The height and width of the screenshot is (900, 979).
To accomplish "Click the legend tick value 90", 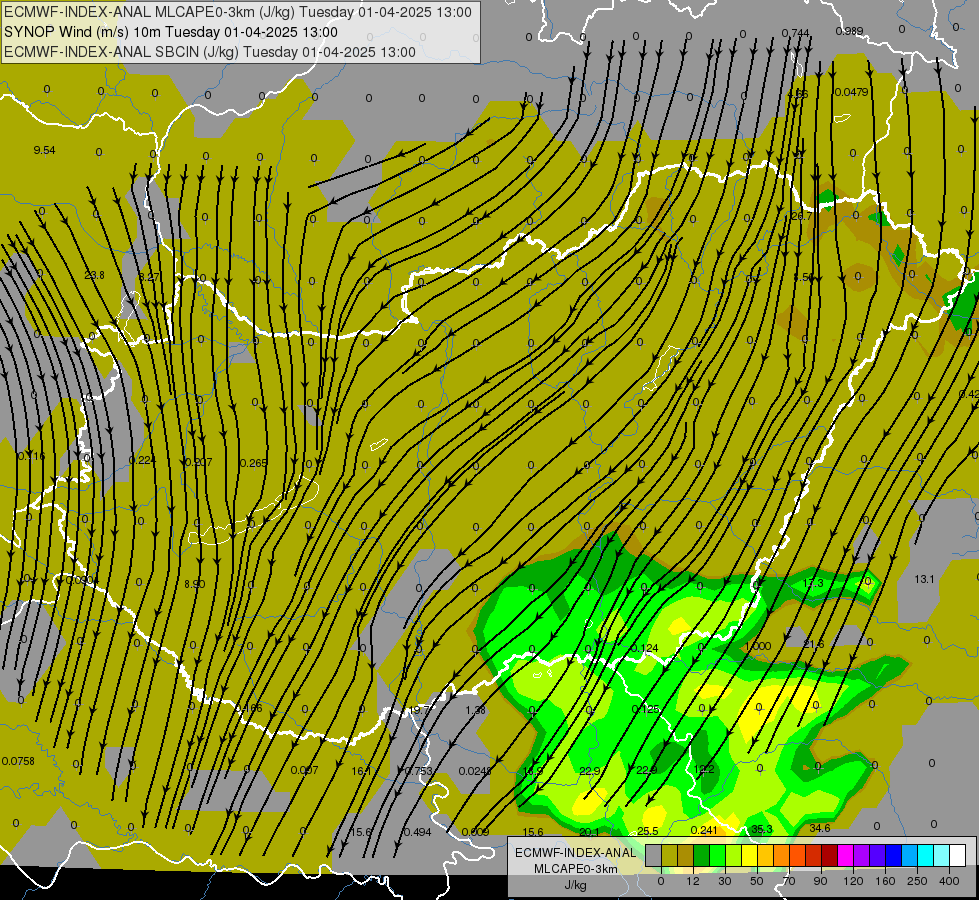I will (x=820, y=881).
